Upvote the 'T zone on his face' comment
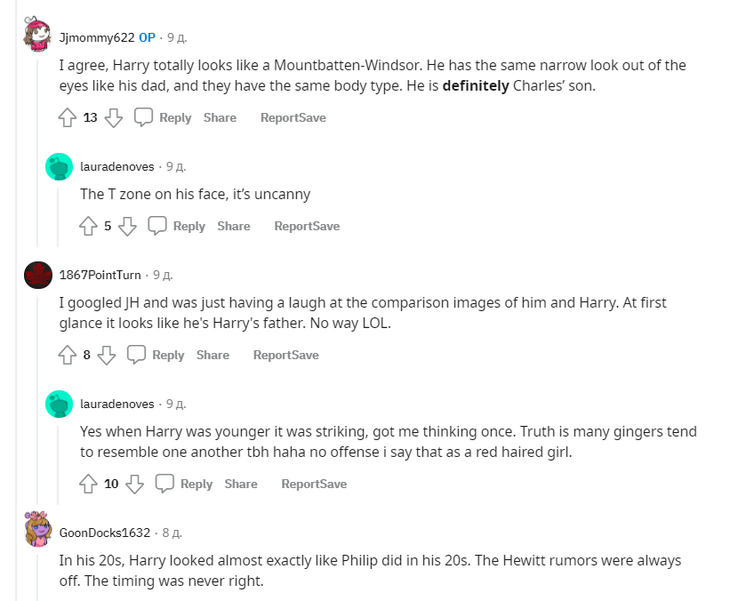The width and height of the screenshot is (730, 601). [x=90, y=226]
